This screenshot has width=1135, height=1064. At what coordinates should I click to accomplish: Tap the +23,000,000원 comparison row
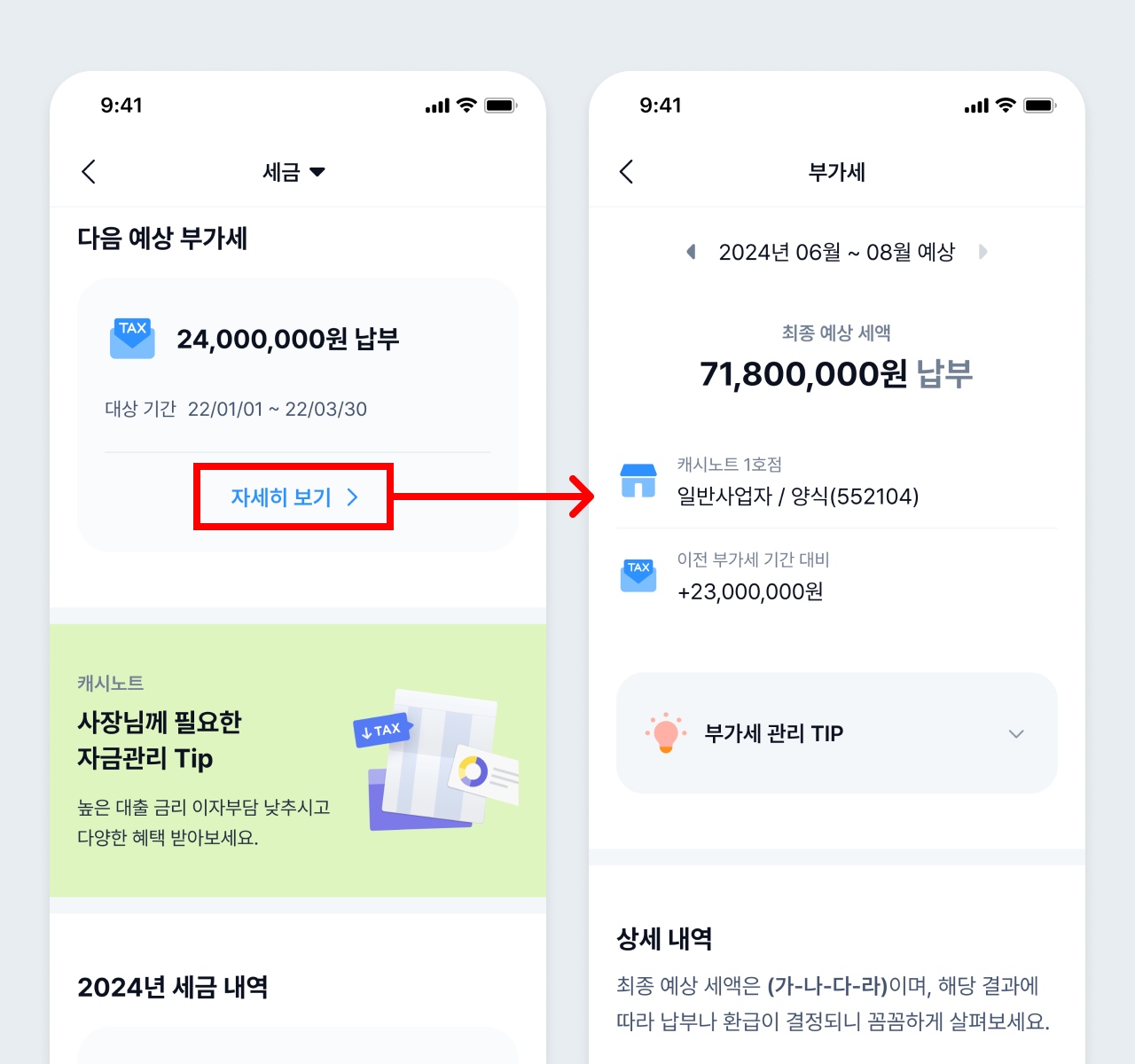[x=837, y=575]
